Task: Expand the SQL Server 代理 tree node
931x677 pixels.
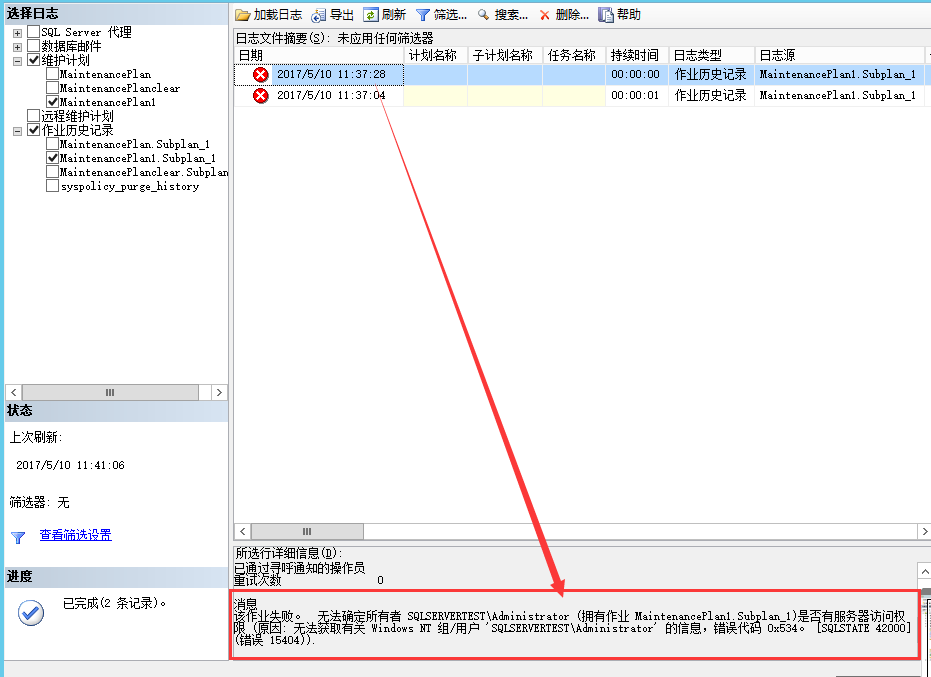Action: pyautogui.click(x=17, y=33)
